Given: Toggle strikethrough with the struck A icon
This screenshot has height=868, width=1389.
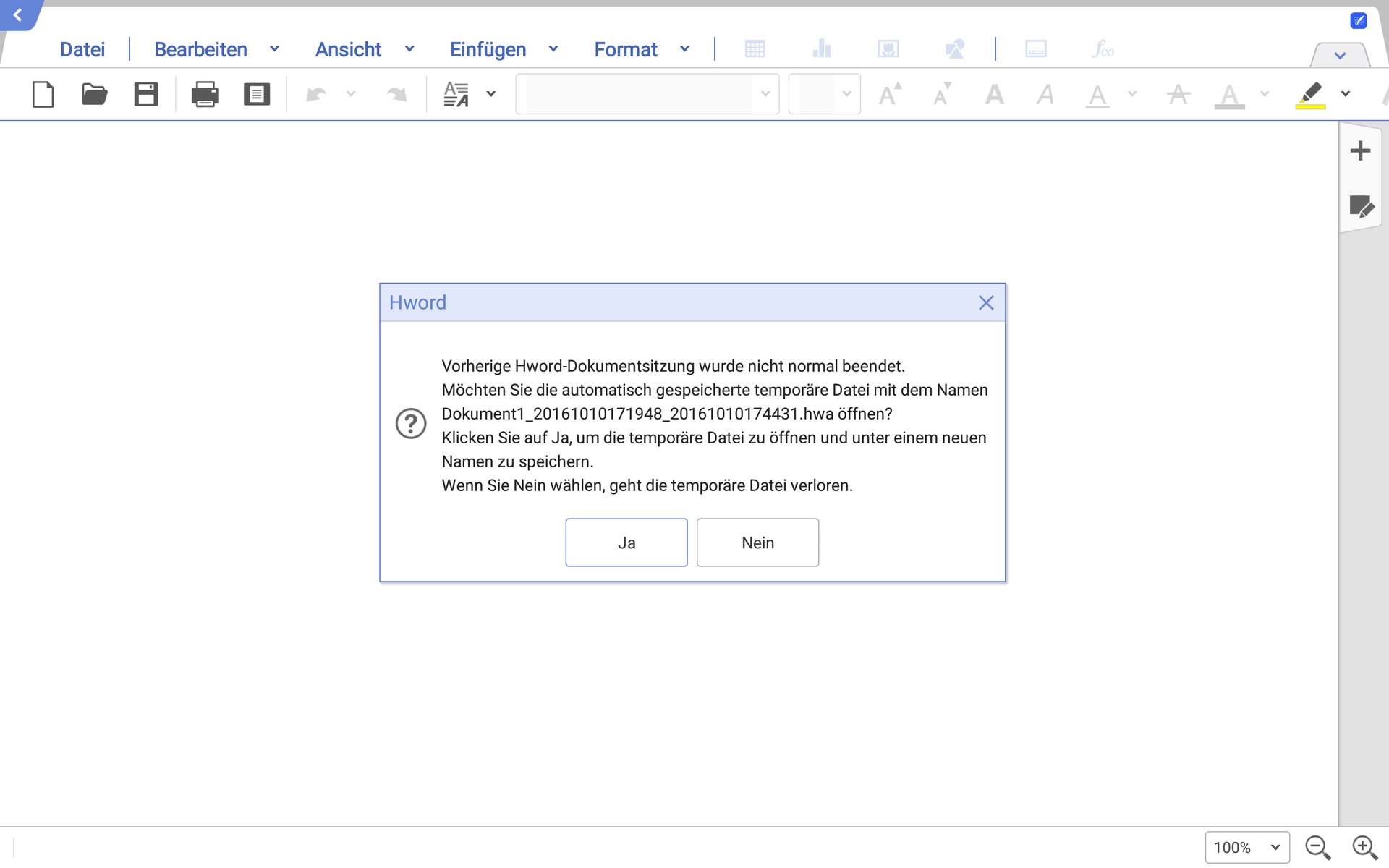Looking at the screenshot, I should click(x=1178, y=94).
